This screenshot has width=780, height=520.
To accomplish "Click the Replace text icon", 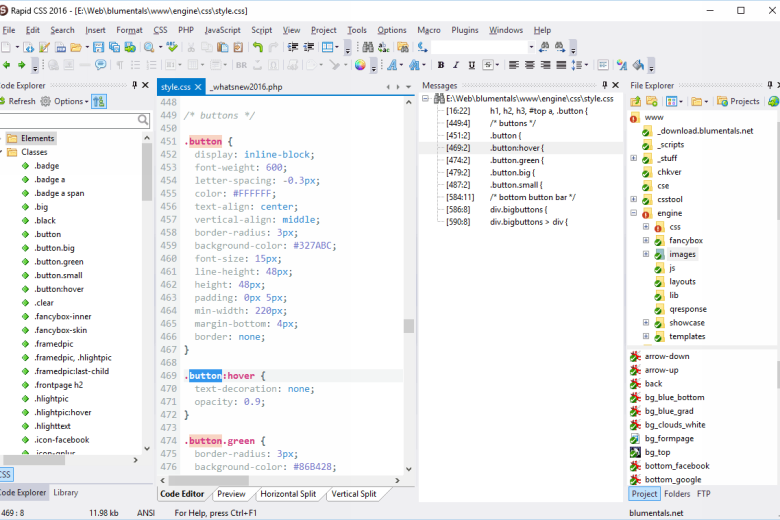I will [384, 47].
